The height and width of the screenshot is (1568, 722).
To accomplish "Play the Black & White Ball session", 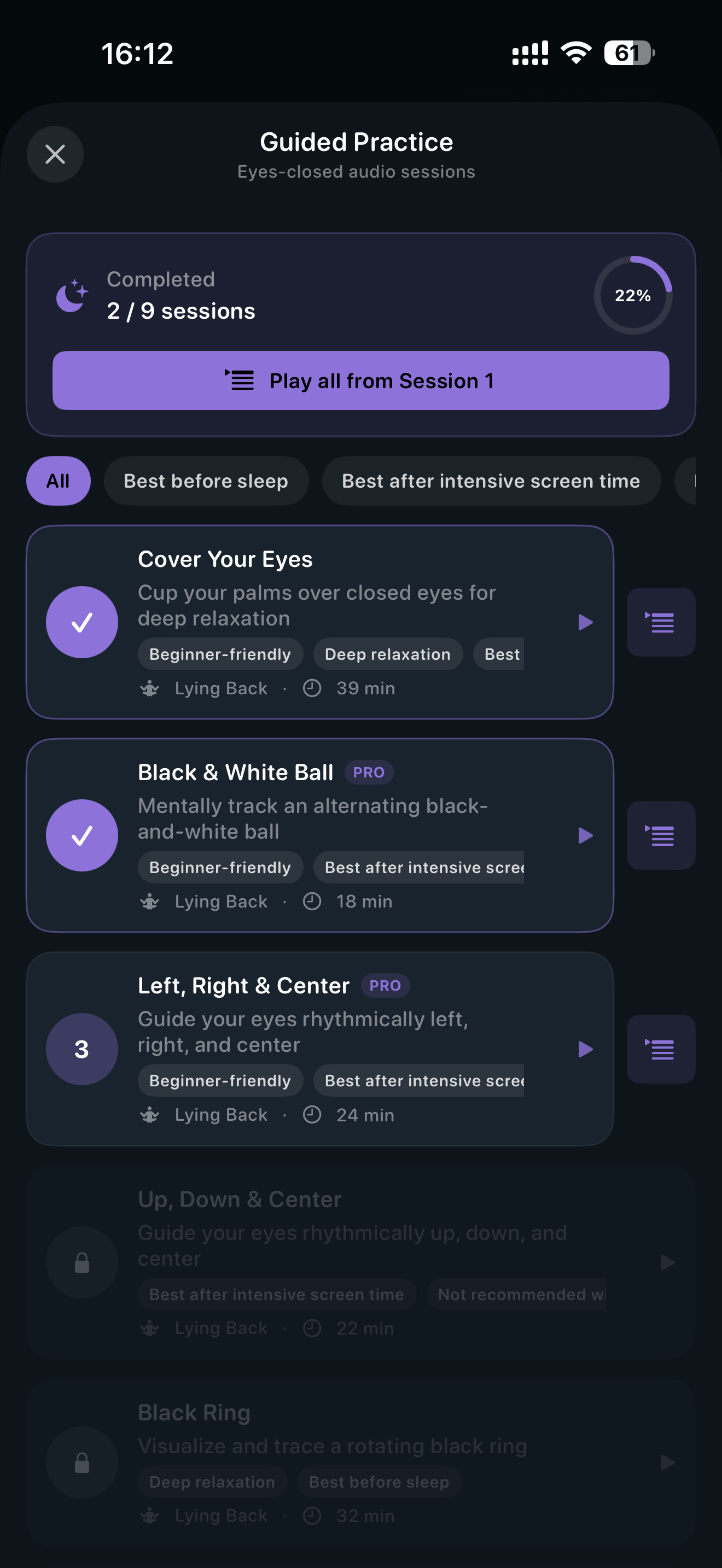I will click(x=586, y=835).
